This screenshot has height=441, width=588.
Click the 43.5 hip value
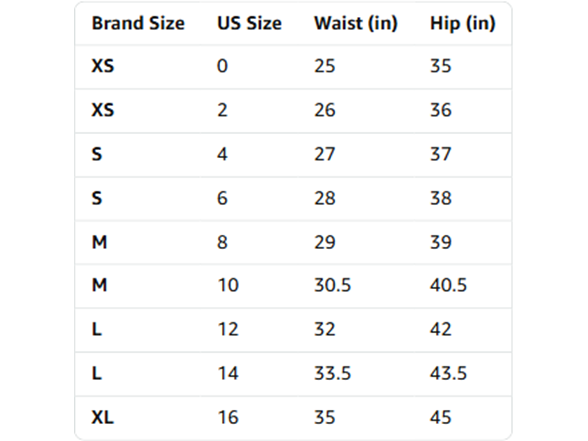[x=448, y=373]
